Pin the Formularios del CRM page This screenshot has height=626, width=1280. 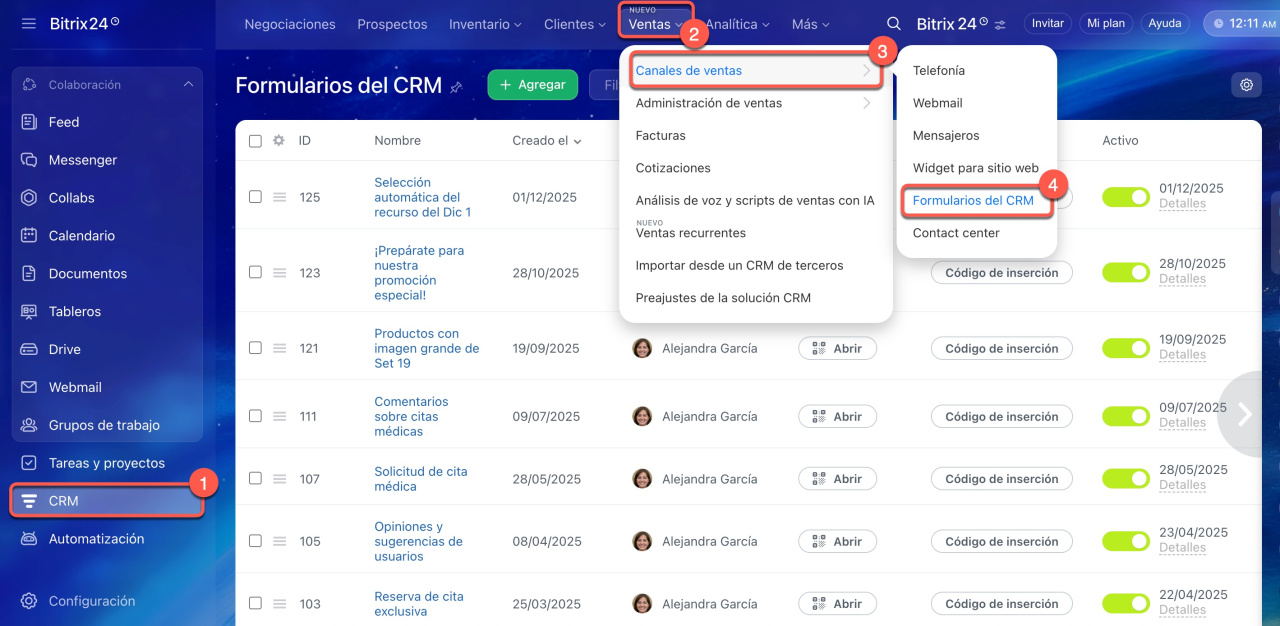tap(456, 87)
